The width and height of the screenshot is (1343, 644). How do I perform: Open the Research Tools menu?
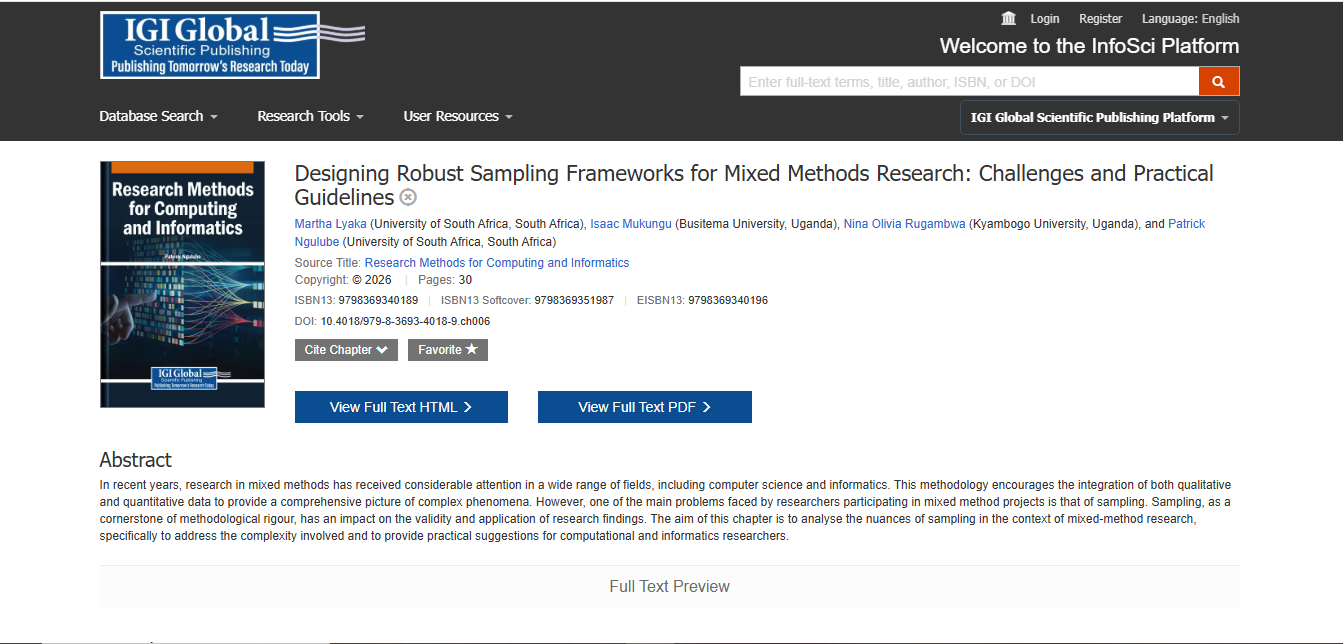[x=310, y=116]
